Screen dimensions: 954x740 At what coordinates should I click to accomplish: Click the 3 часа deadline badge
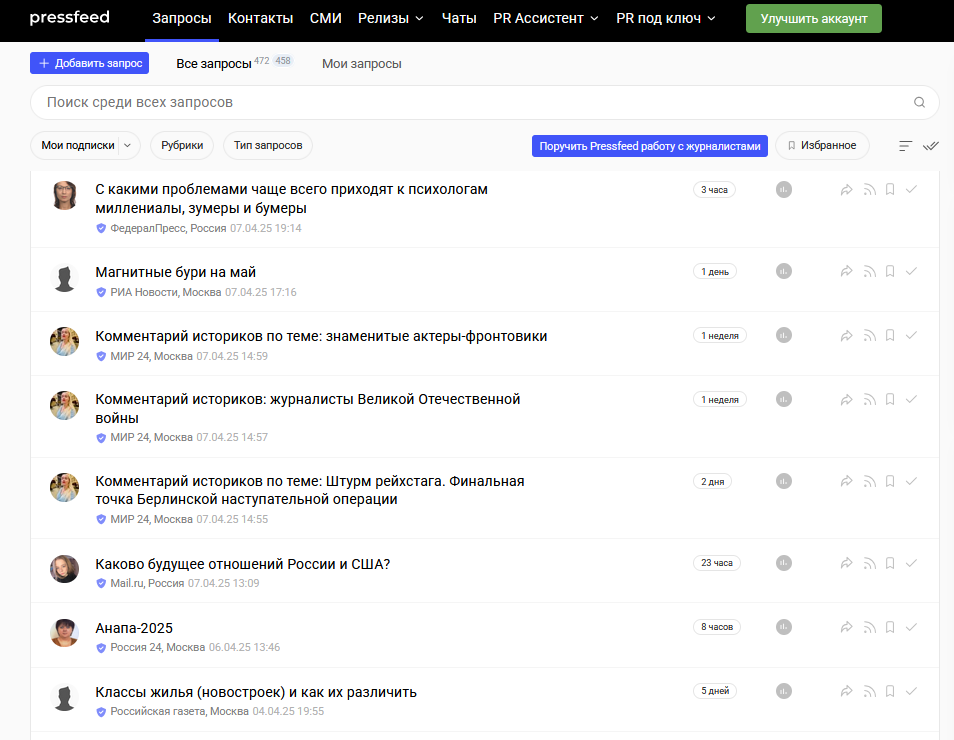714,190
